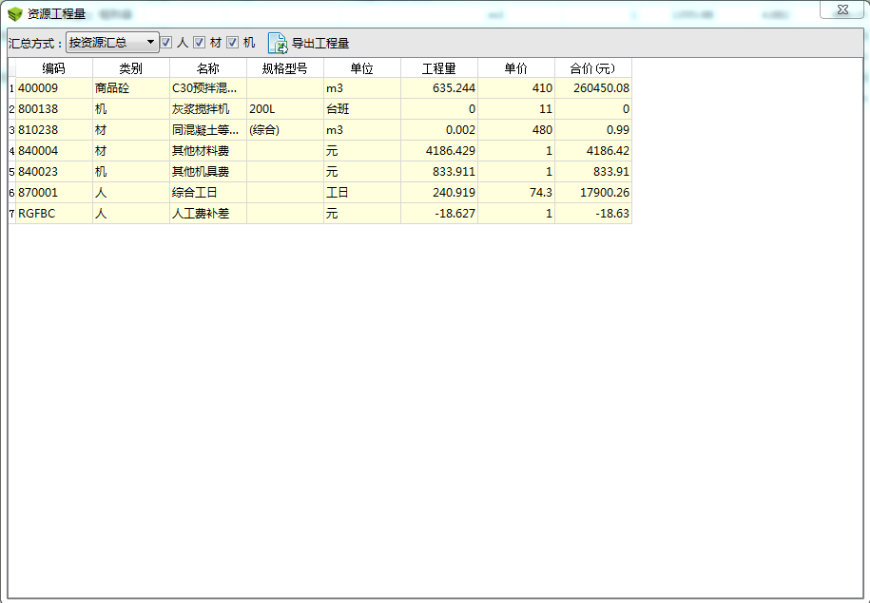Click quantity value 635.244
Image resolution: width=870 pixels, height=603 pixels.
tap(439, 88)
